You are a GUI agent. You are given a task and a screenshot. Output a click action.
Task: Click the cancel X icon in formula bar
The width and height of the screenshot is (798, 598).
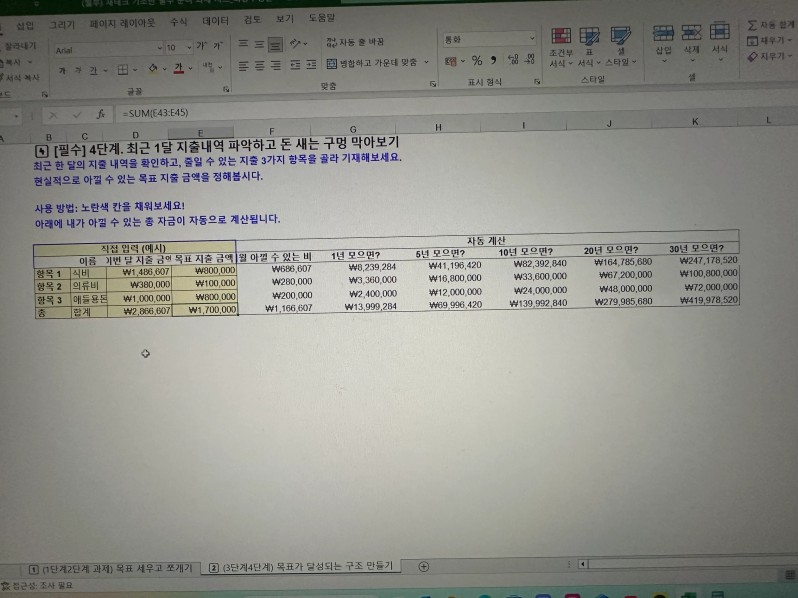coord(53,116)
